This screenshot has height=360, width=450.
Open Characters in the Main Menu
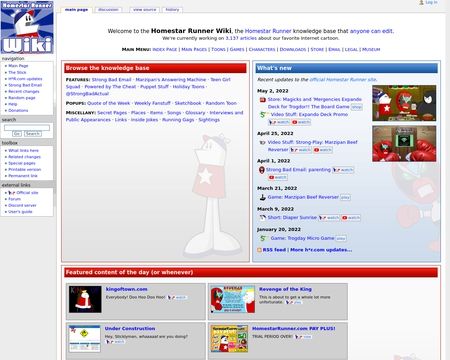(262, 49)
